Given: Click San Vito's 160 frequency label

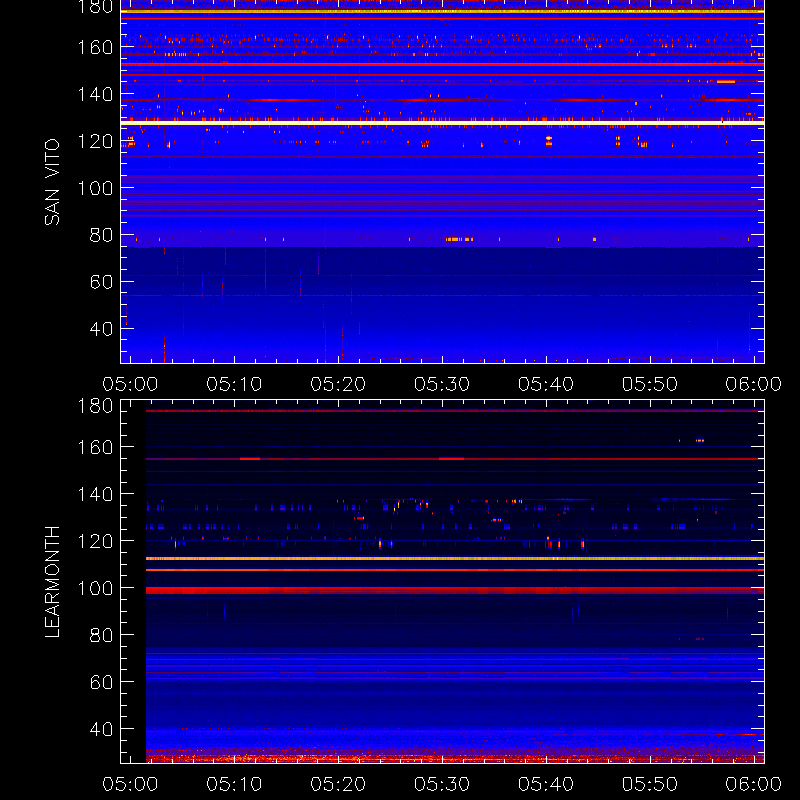Looking at the screenshot, I should 95,47.
